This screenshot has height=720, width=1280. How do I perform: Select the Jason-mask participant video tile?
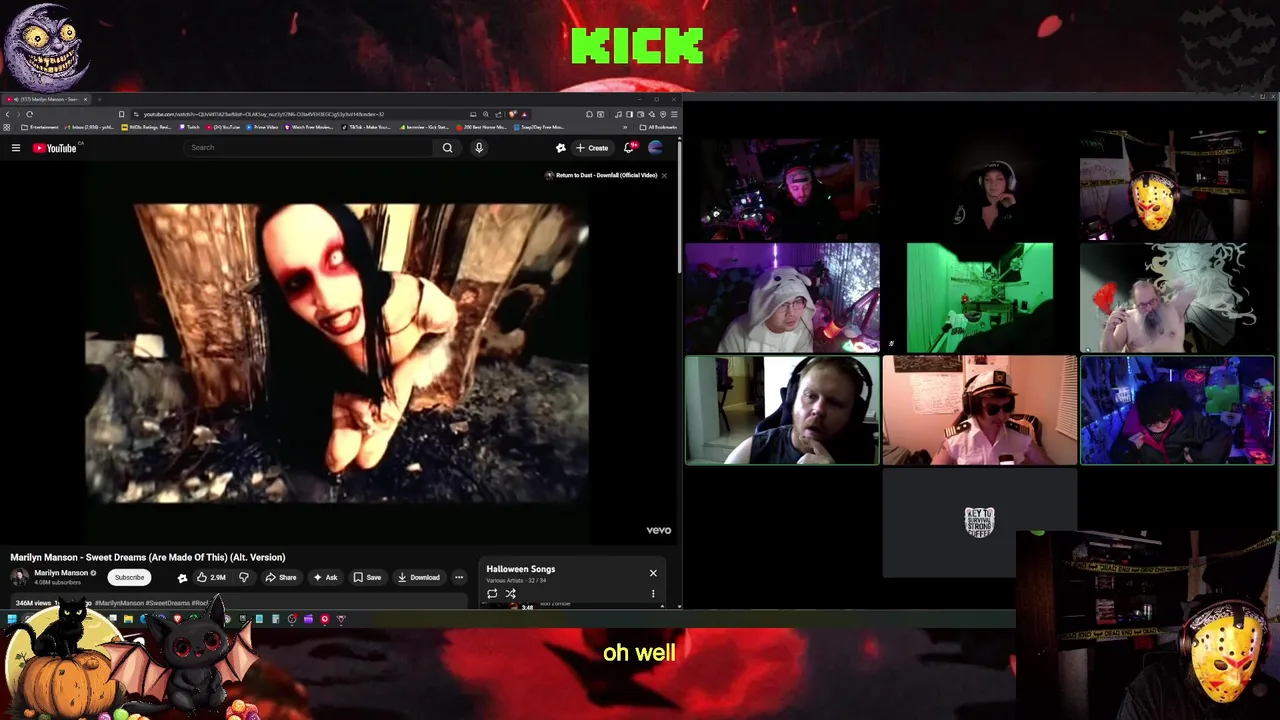pos(1177,187)
